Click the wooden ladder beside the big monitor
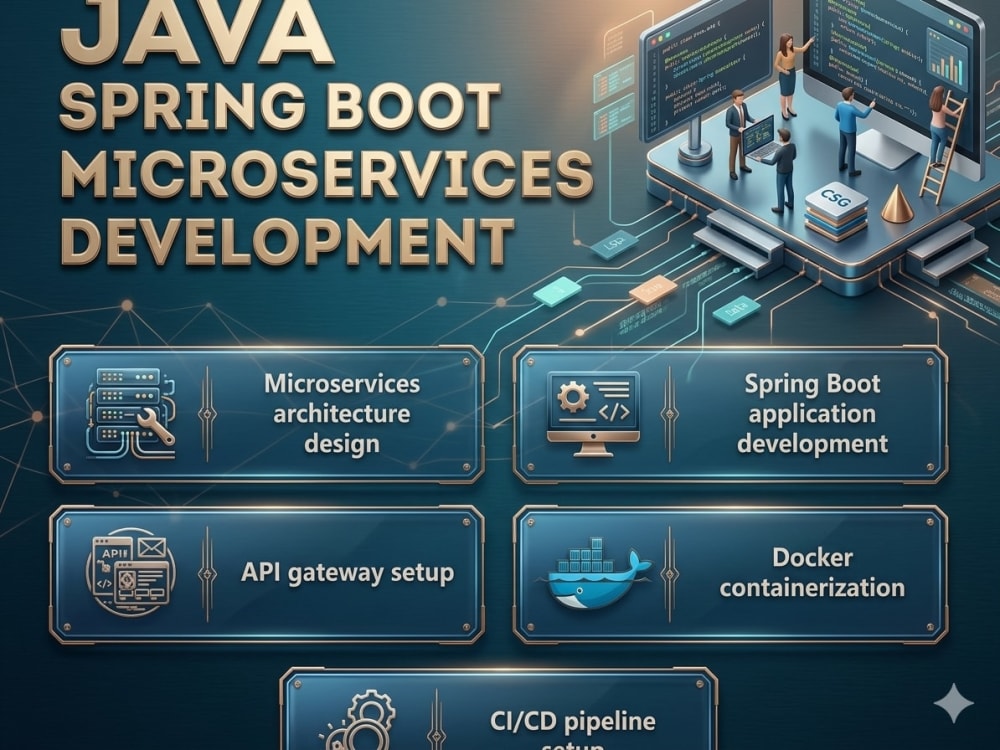The width and height of the screenshot is (1000, 750). pos(943,146)
